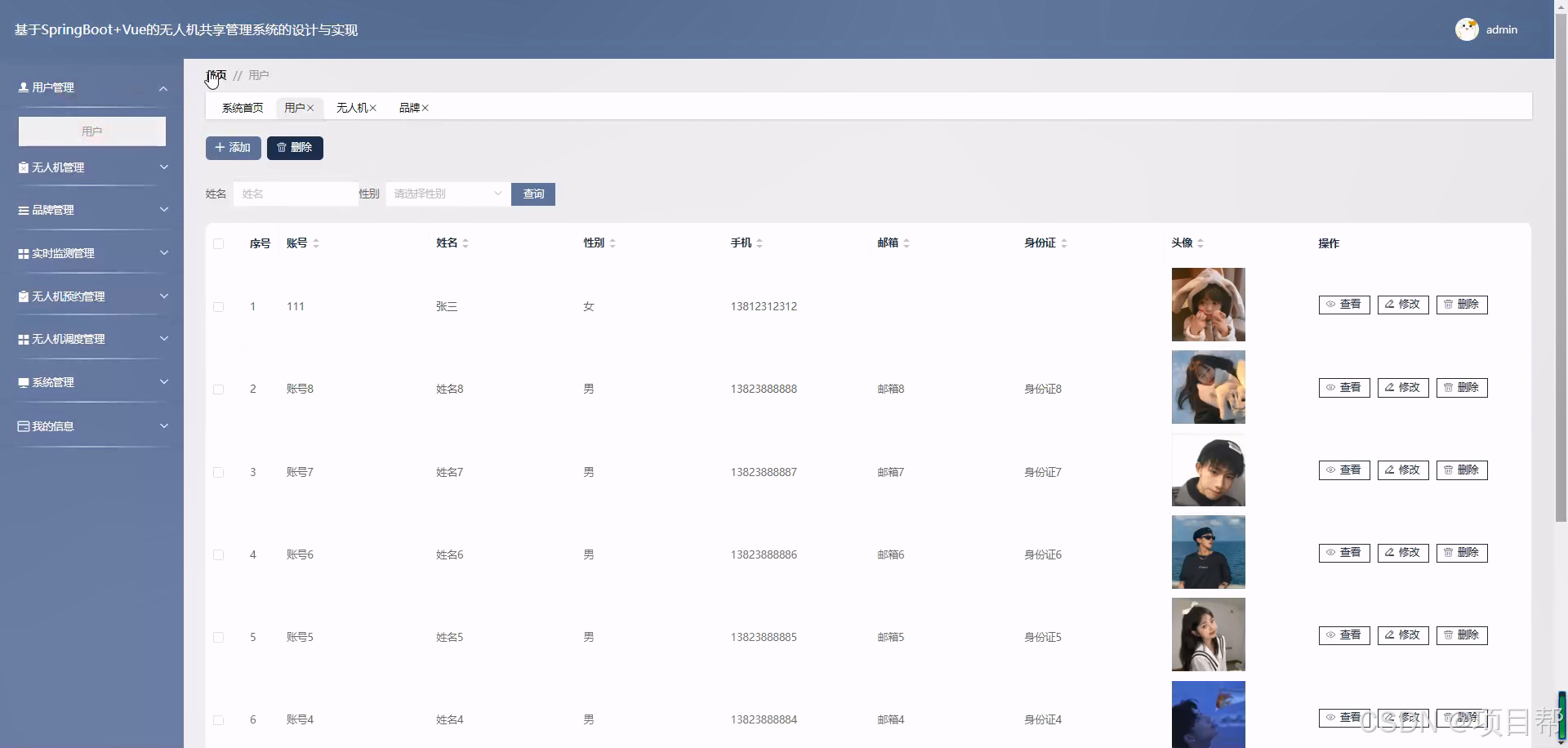1568x748 pixels.
Task: Select the 用户 submenu item in sidebar
Action: [92, 131]
